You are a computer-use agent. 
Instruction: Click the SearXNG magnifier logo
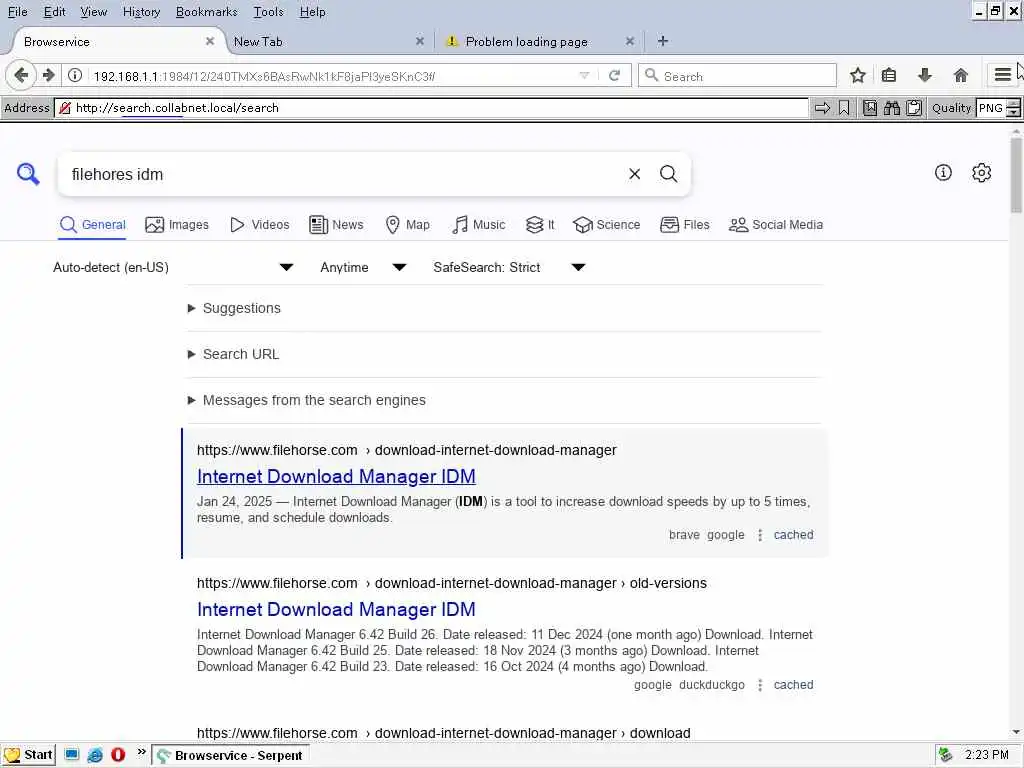click(28, 174)
